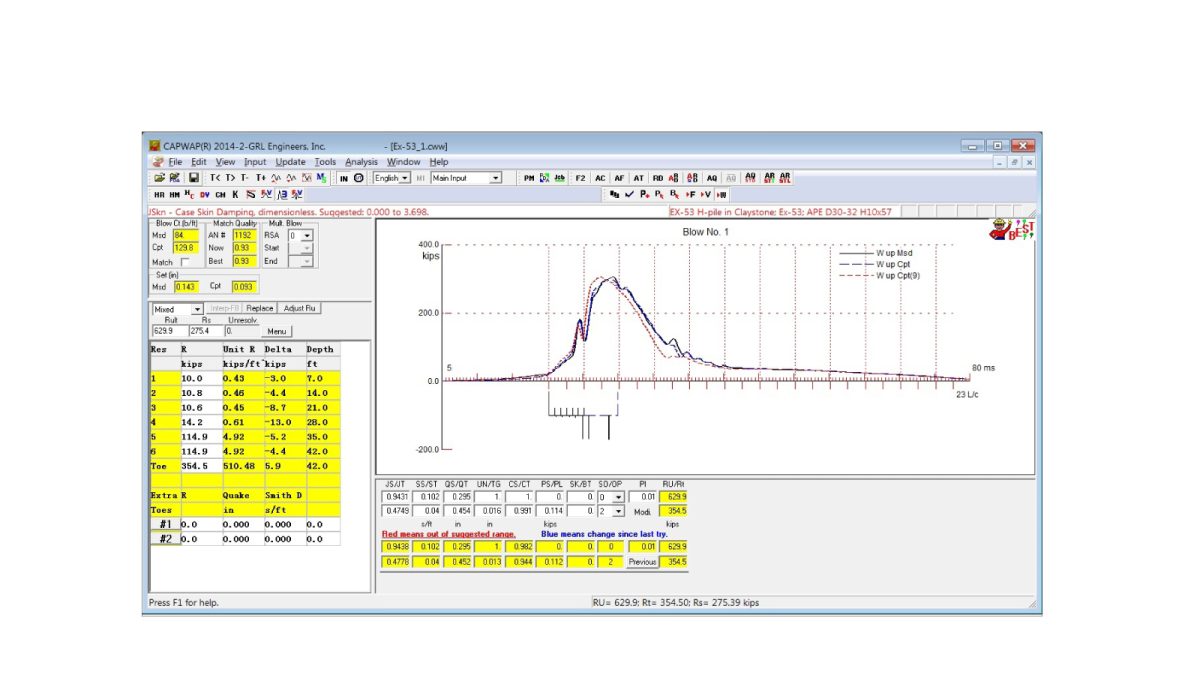
Task: Click the T> time shift toolbar icon
Action: coord(230,178)
